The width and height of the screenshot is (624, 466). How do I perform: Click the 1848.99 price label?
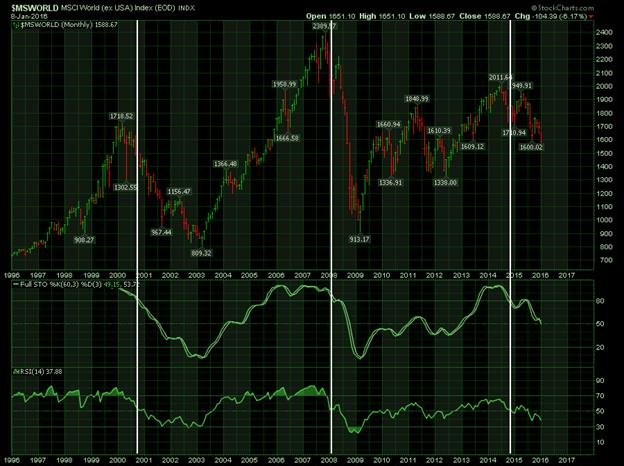(417, 99)
